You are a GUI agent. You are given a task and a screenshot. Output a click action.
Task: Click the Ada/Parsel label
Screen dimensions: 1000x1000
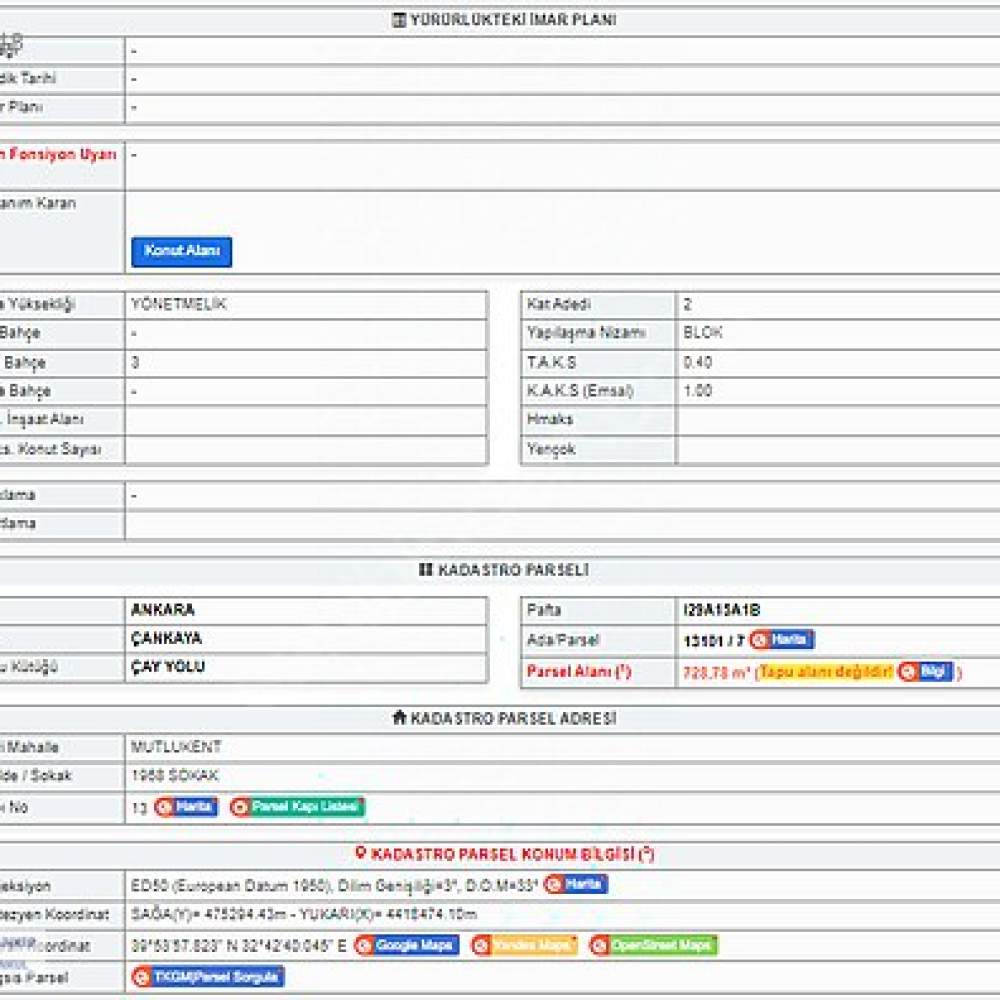coord(562,640)
